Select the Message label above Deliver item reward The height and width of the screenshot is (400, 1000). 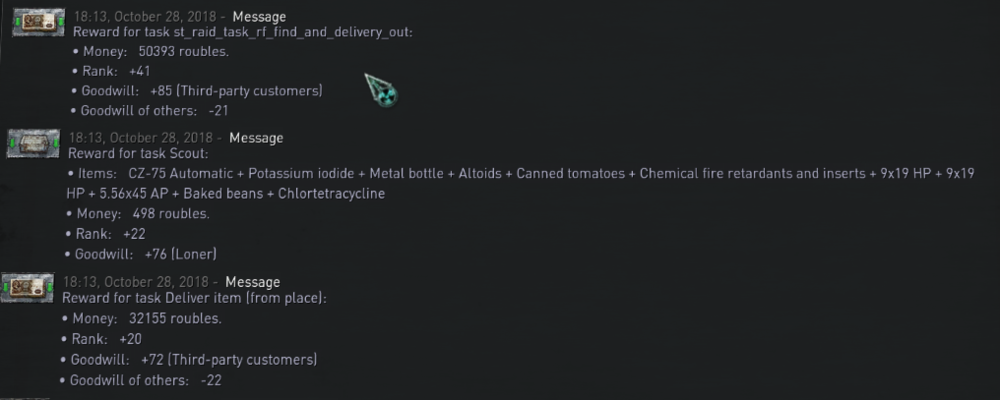pyautogui.click(x=253, y=282)
